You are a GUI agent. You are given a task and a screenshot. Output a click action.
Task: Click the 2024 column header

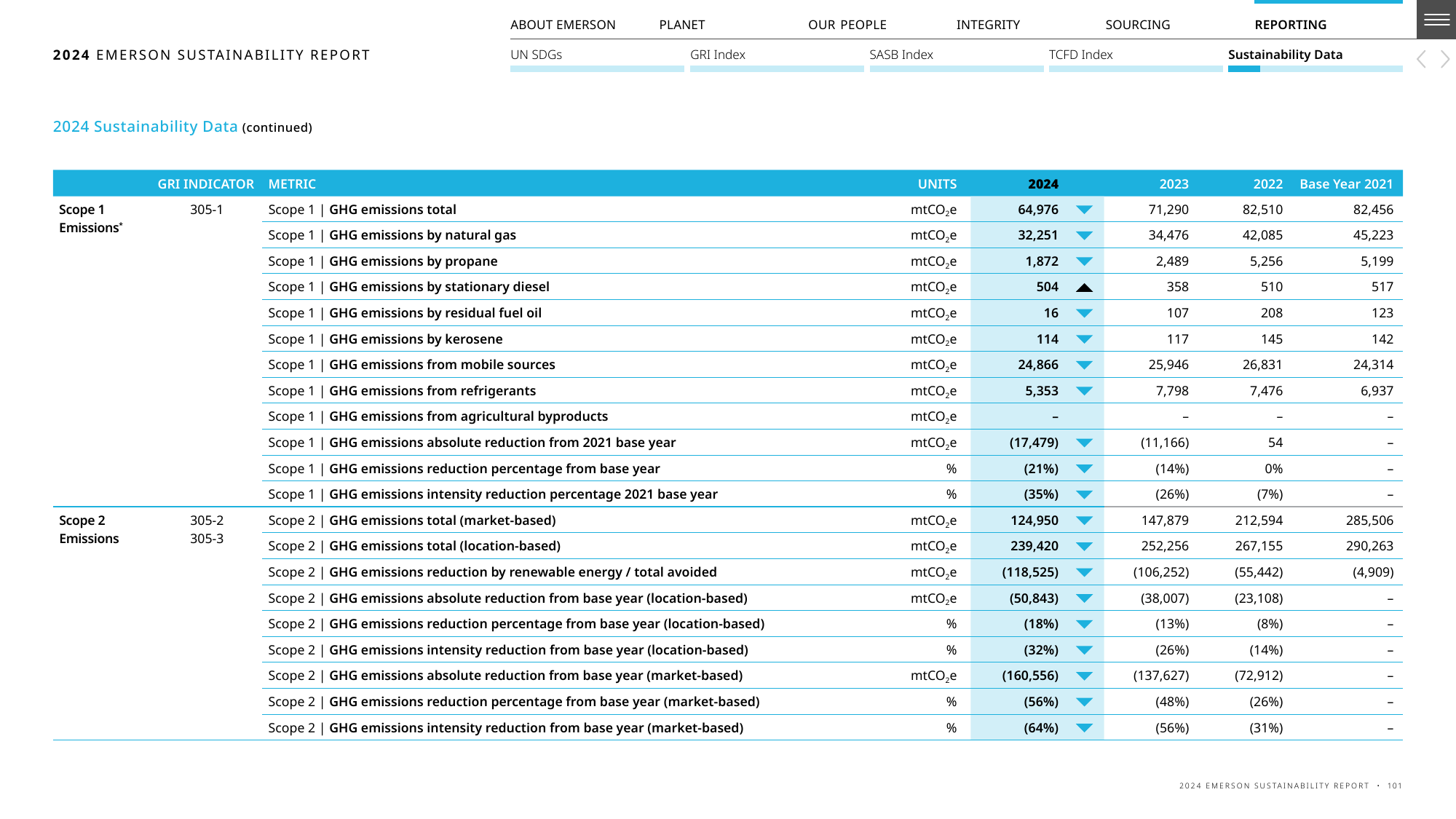coord(1042,184)
